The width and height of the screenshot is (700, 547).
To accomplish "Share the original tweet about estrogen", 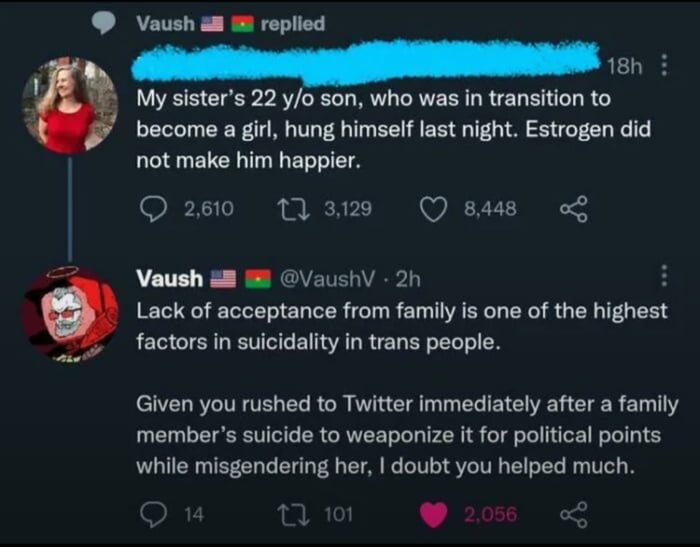I will 571,208.
